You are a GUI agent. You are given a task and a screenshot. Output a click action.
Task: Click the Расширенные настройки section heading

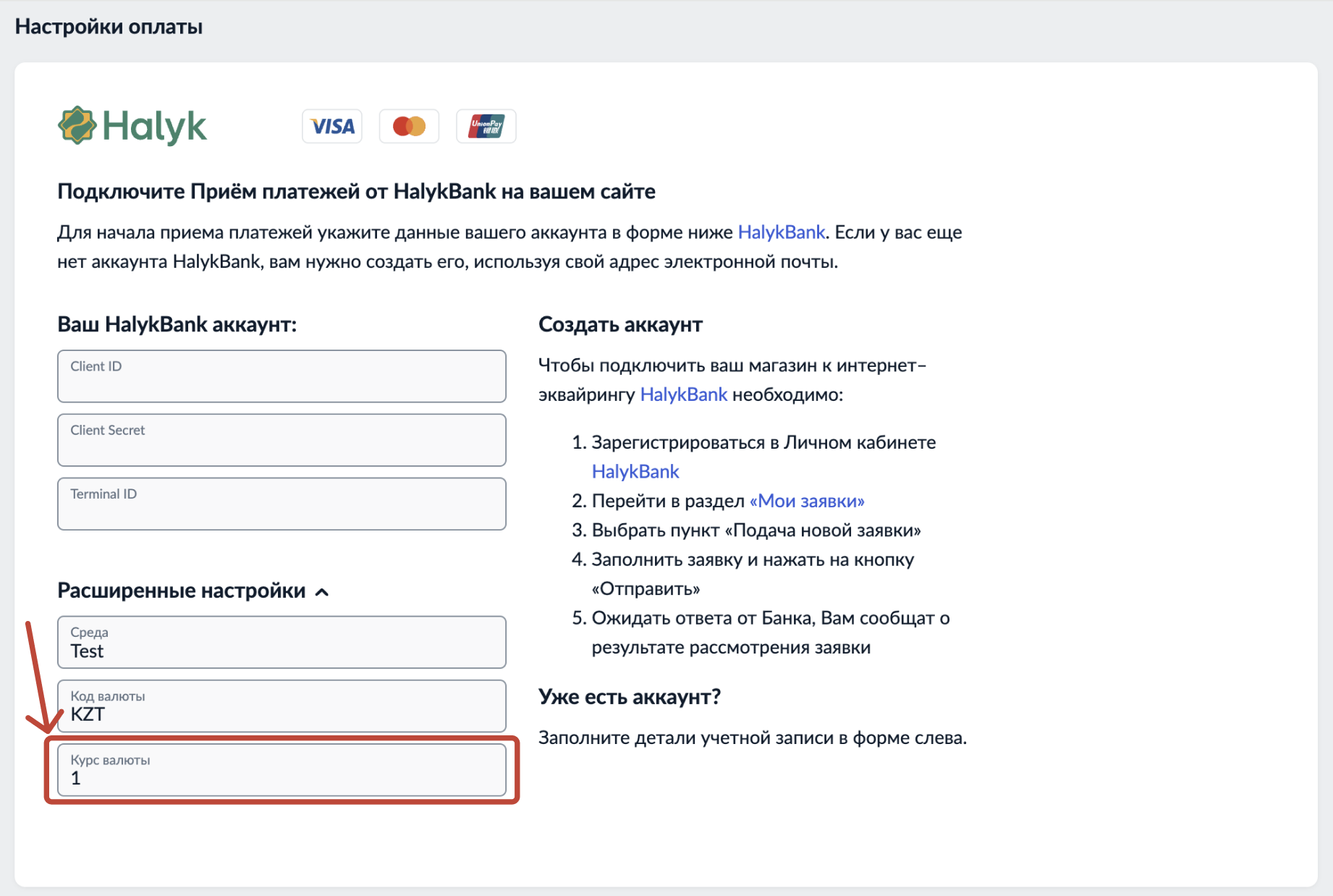point(181,591)
